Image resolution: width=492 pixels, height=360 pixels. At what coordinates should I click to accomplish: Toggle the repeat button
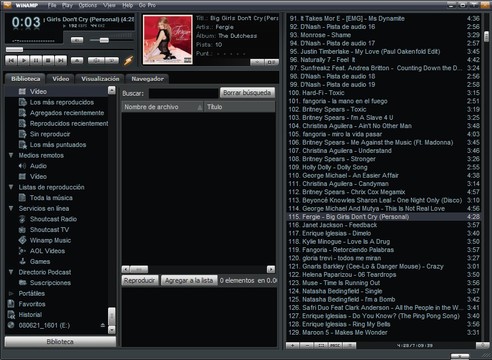112,60
